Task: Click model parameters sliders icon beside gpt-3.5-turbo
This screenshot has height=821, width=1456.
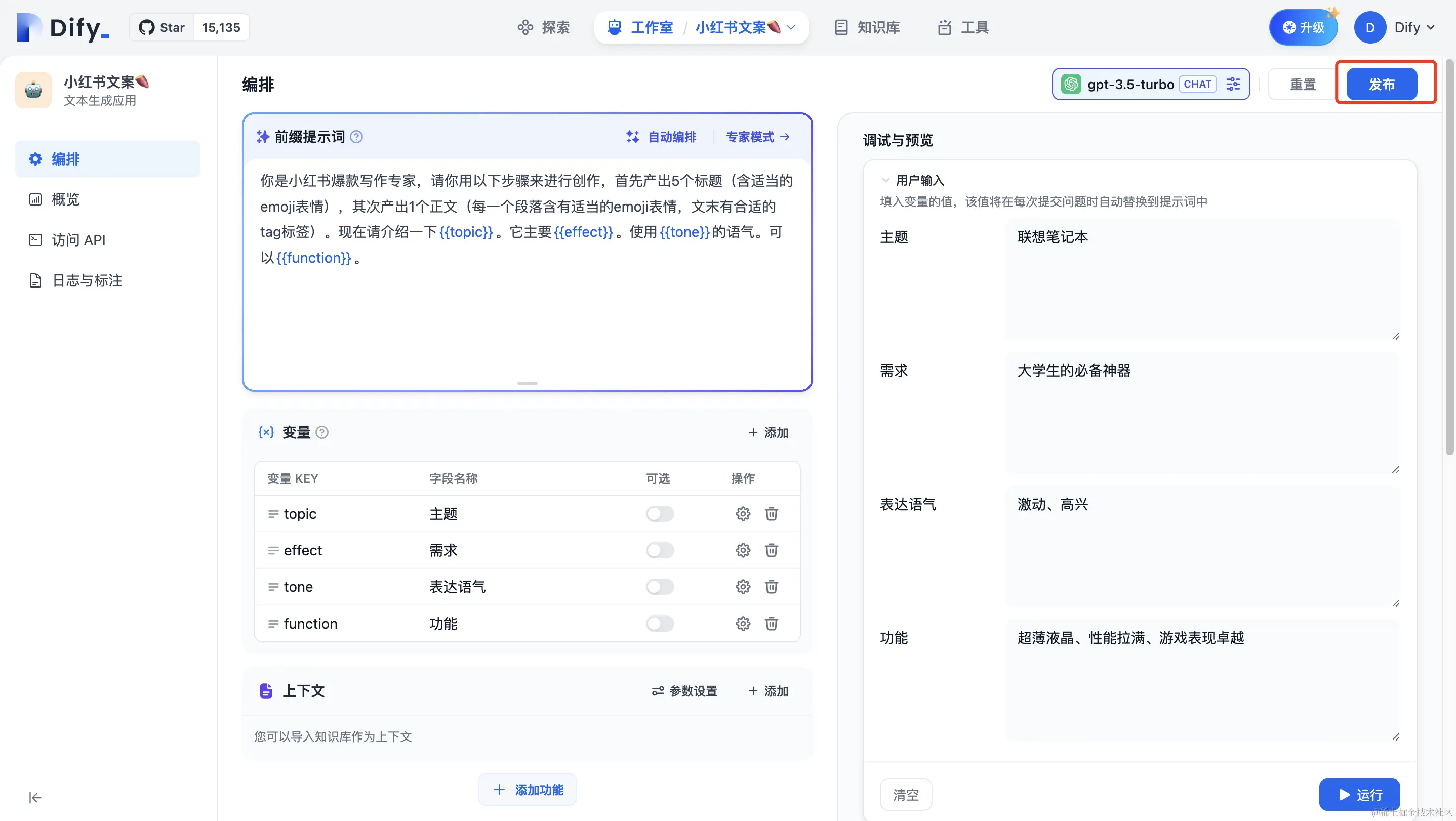Action: 1233,84
